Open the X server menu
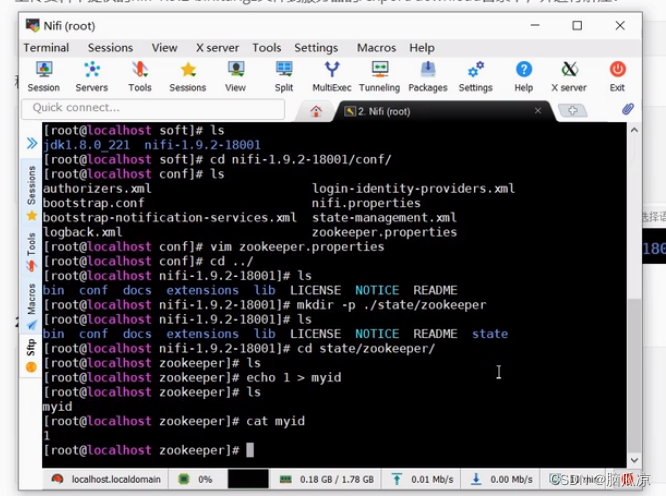The height and width of the screenshot is (496, 666). [x=217, y=48]
